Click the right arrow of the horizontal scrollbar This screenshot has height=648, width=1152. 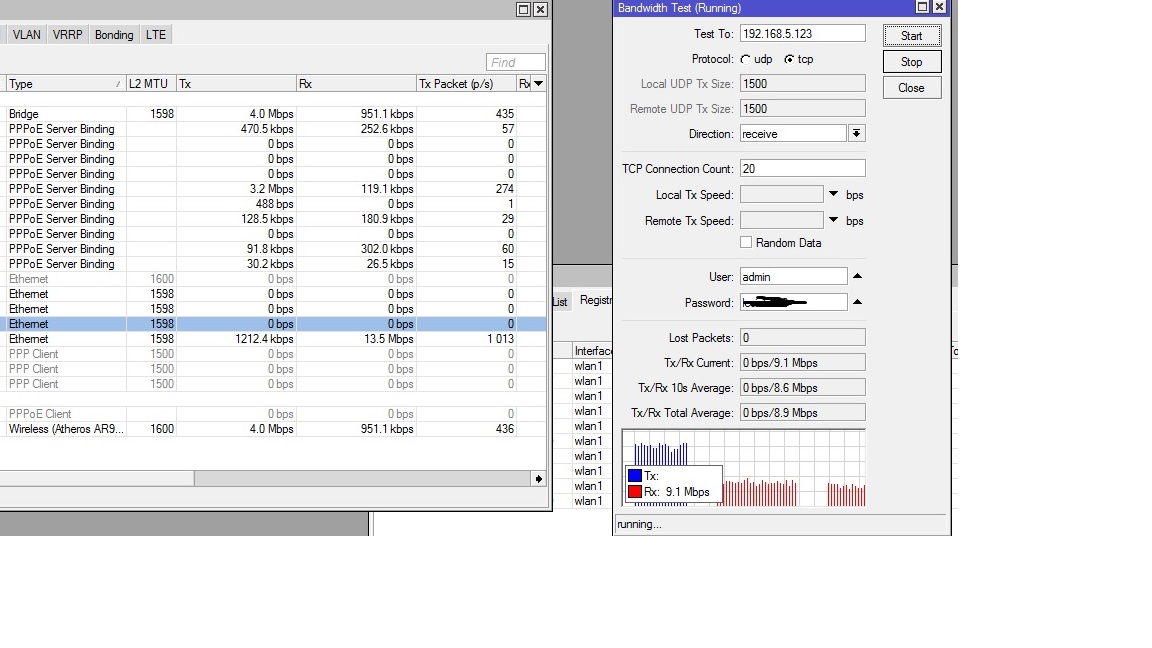pos(539,479)
